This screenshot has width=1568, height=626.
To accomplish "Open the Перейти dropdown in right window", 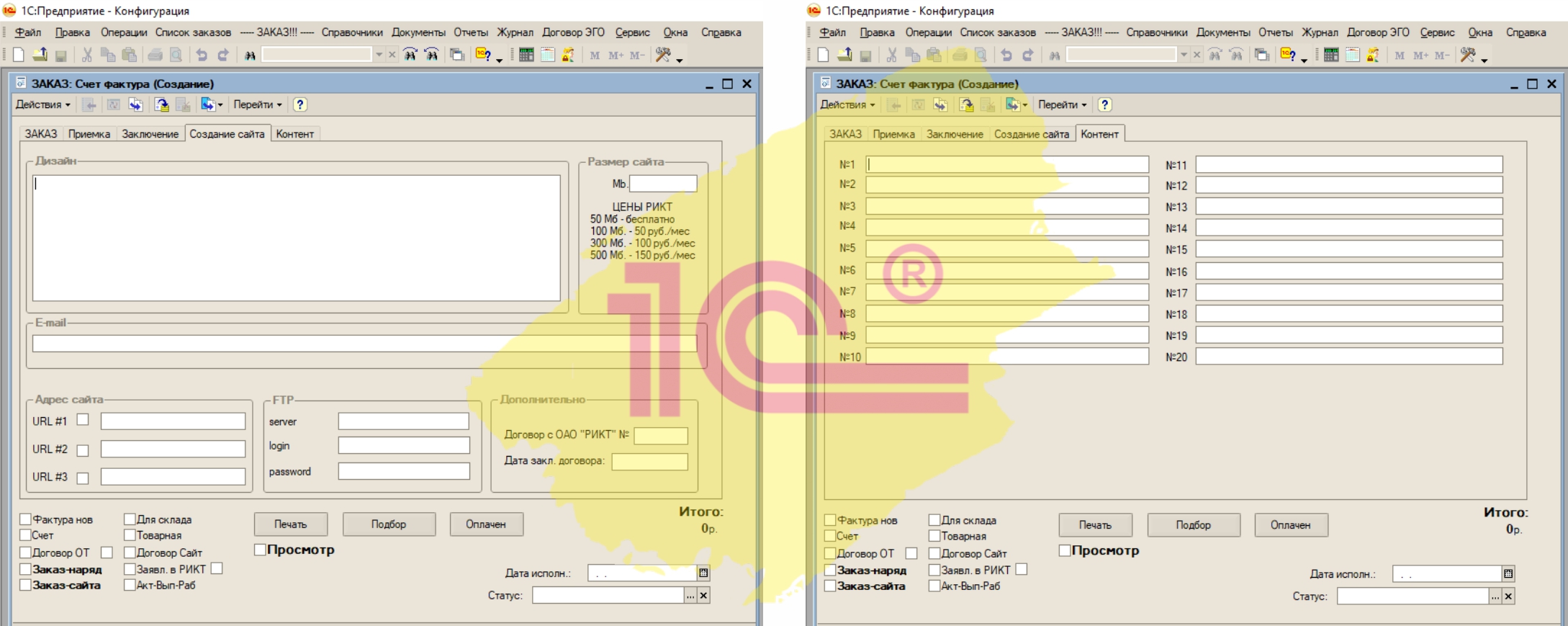I will 1062,104.
